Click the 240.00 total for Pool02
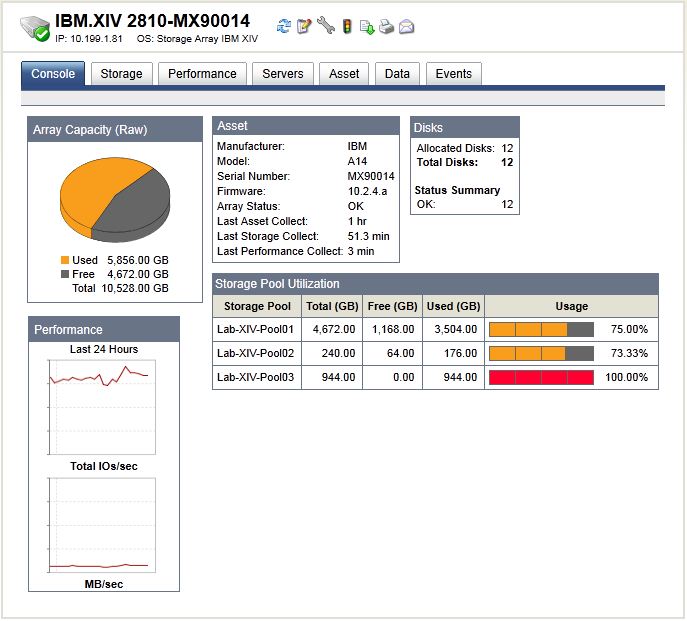Screen dimensions: 687x621 pos(338,353)
